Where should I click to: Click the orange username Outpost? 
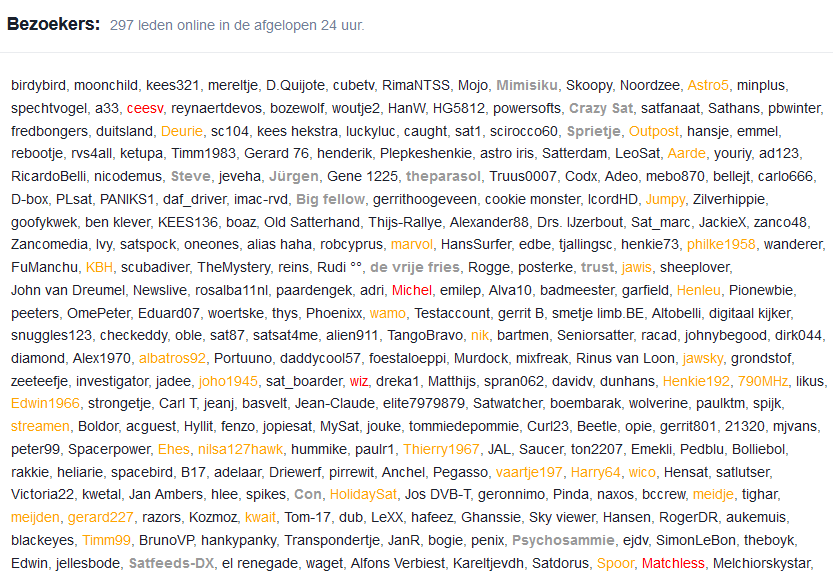point(653,131)
